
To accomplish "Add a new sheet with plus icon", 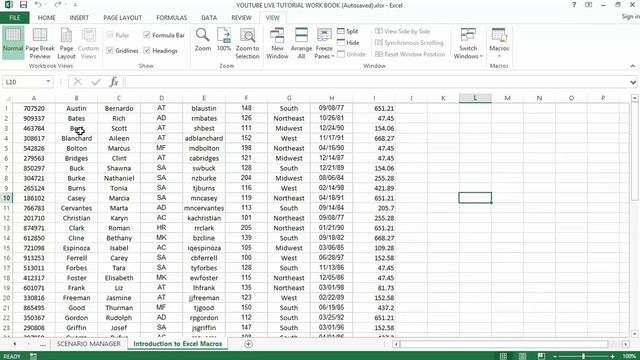I will click(x=248, y=344).
